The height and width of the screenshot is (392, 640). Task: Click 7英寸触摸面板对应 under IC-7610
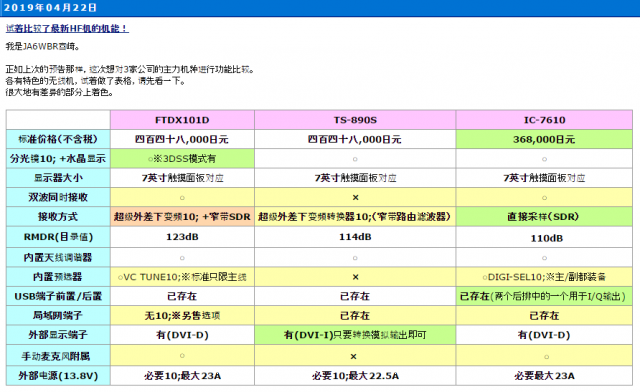point(544,178)
